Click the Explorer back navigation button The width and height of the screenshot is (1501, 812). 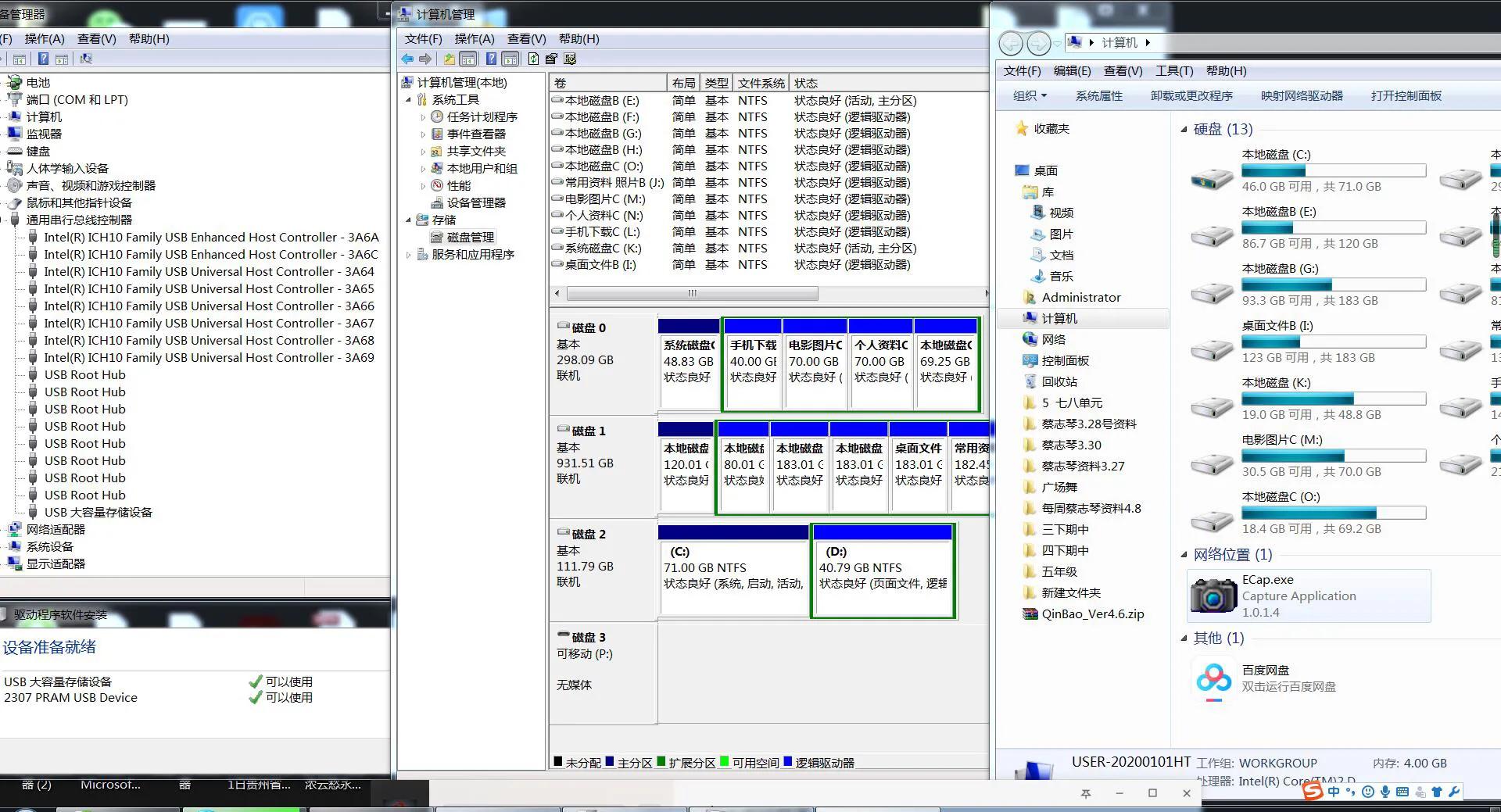(x=1011, y=43)
